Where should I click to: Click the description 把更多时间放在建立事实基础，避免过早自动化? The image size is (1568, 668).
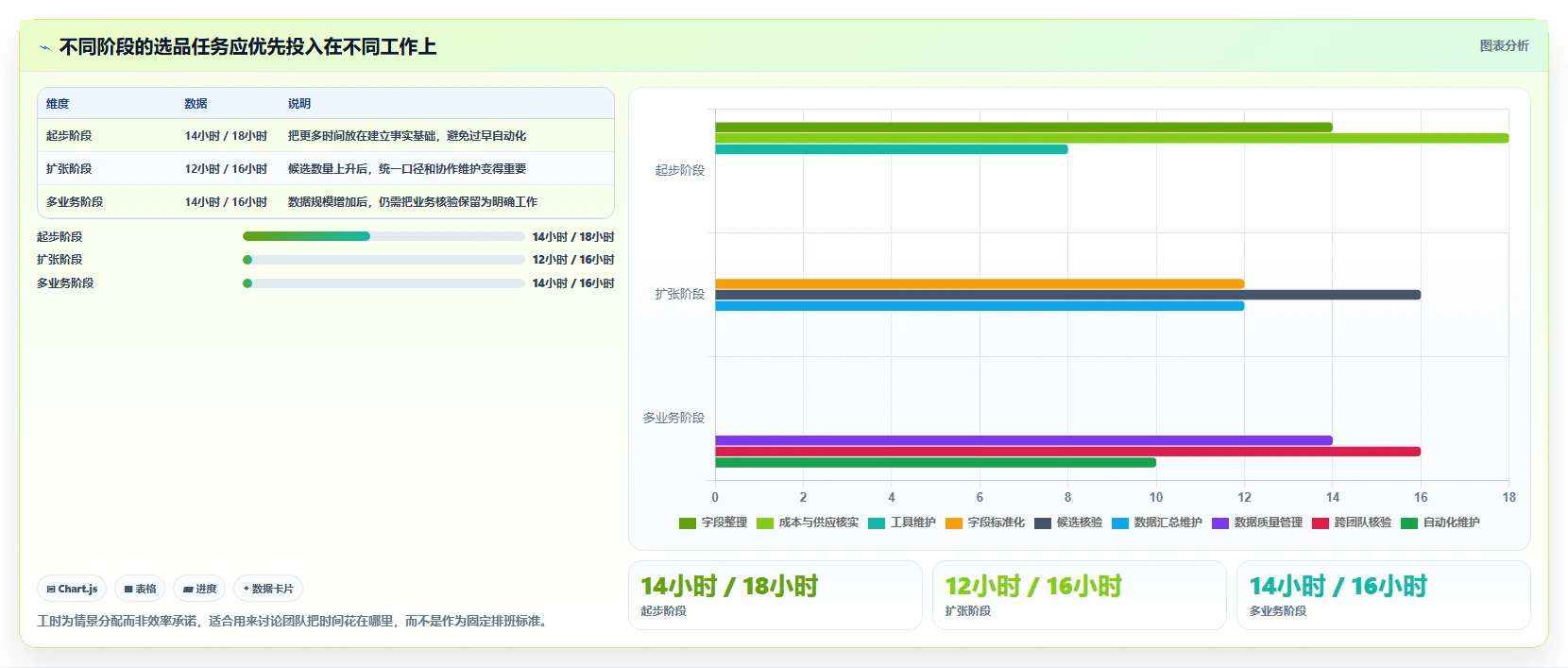click(407, 136)
